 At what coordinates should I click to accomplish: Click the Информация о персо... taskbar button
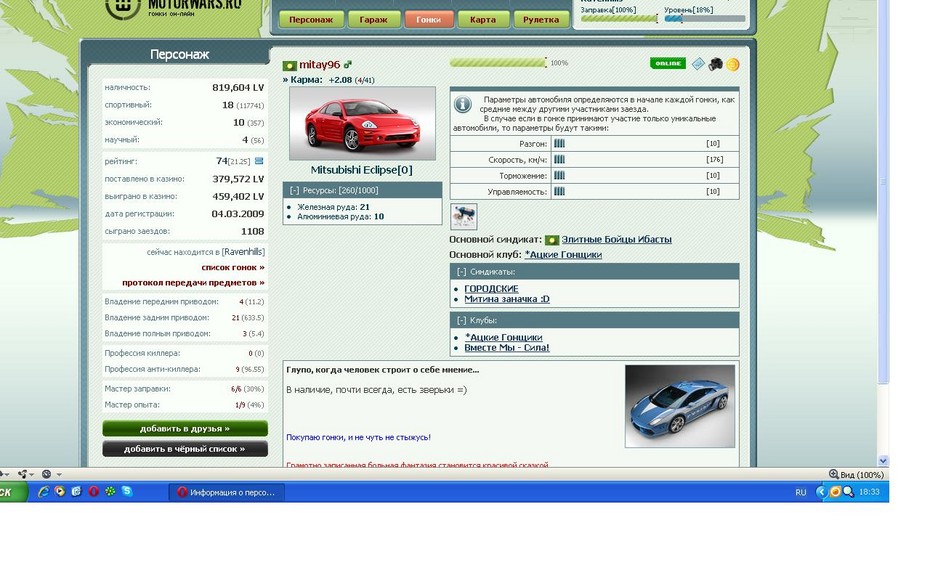227,492
